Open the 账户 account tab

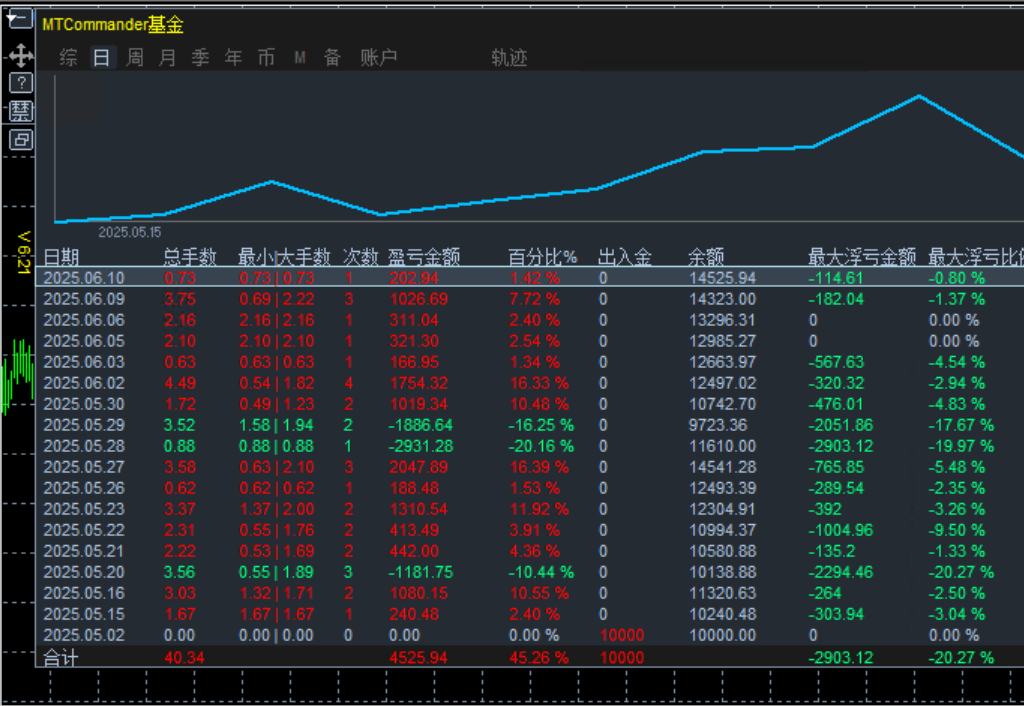379,58
